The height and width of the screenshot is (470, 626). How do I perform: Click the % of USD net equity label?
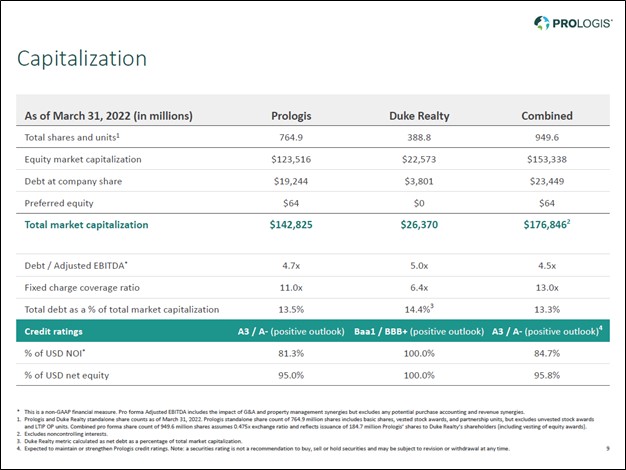[63, 376]
